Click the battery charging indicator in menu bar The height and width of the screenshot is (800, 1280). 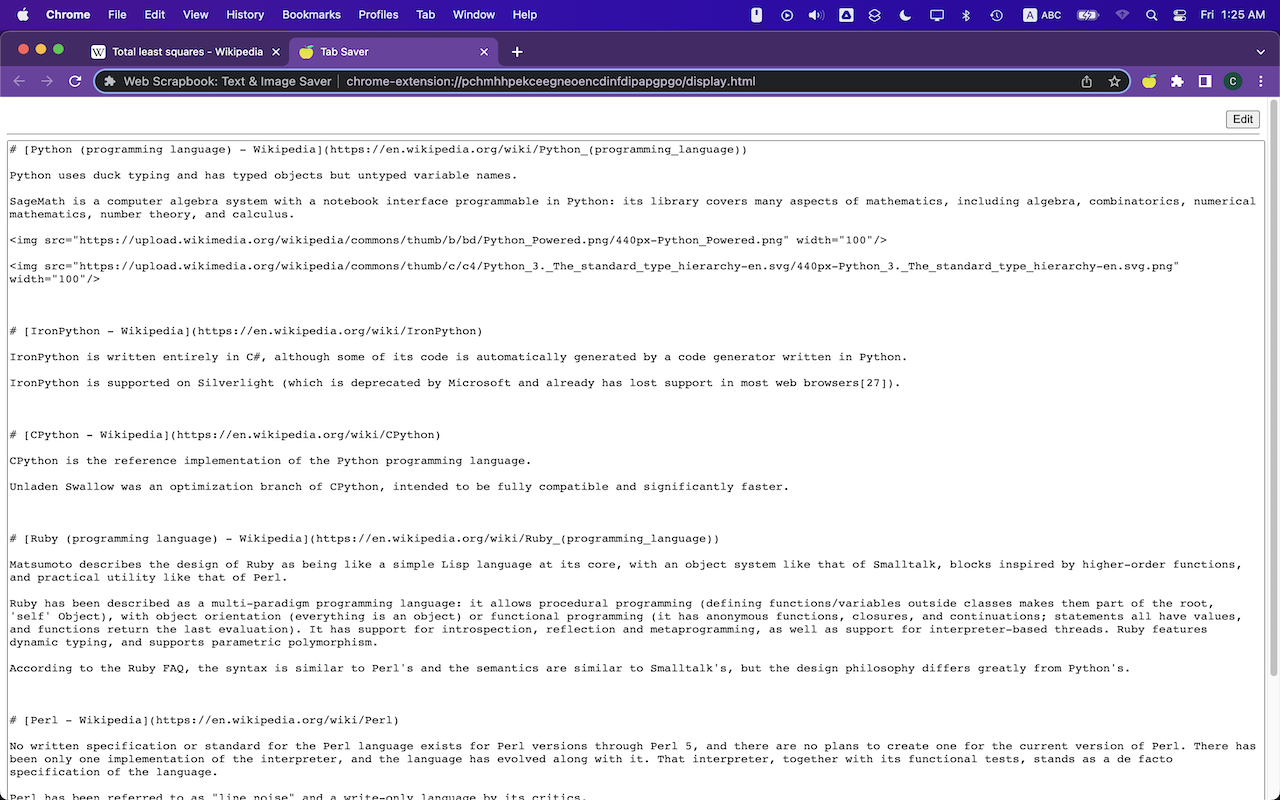click(1087, 15)
